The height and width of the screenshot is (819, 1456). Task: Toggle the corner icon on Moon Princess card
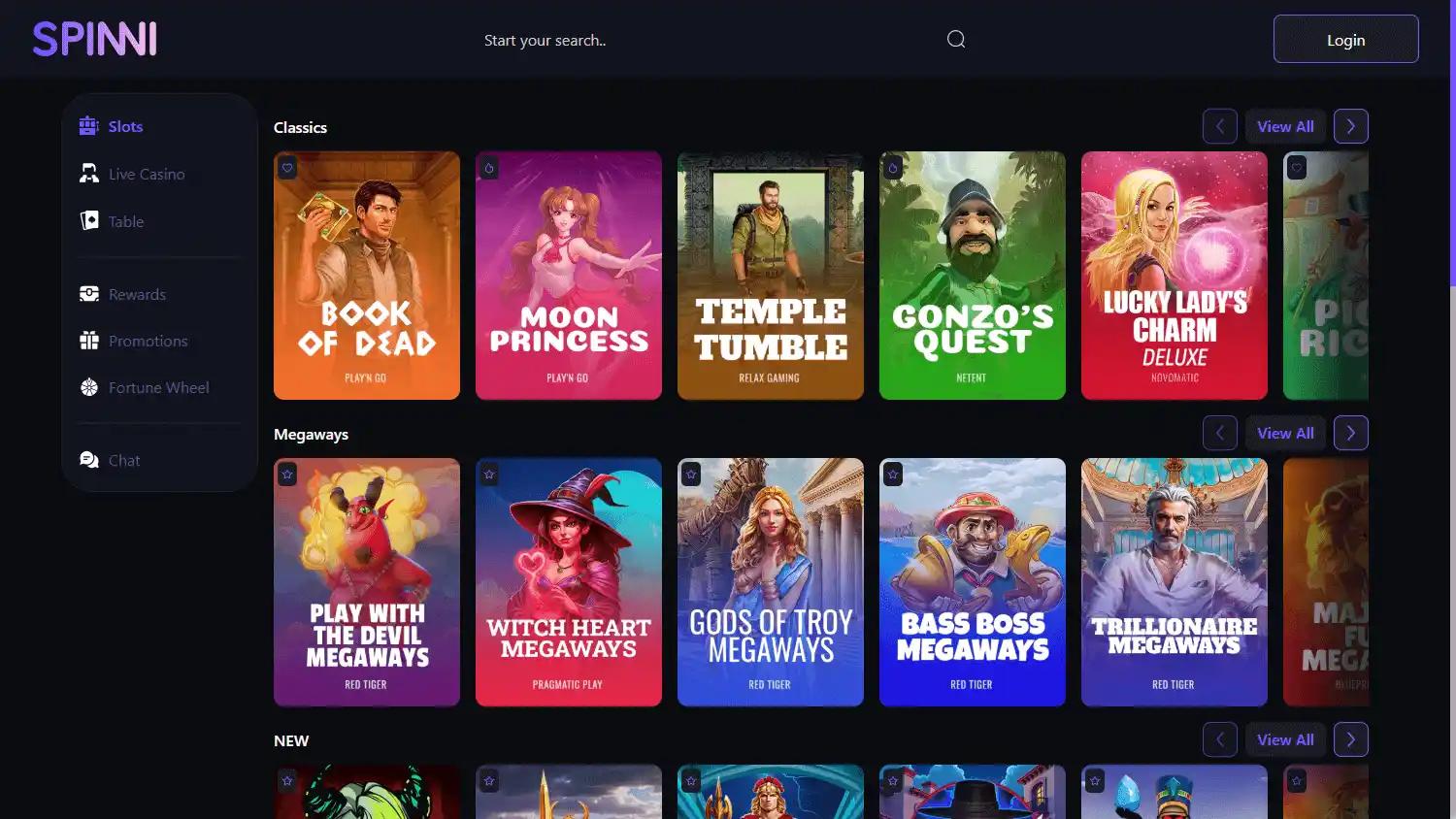pos(489,168)
